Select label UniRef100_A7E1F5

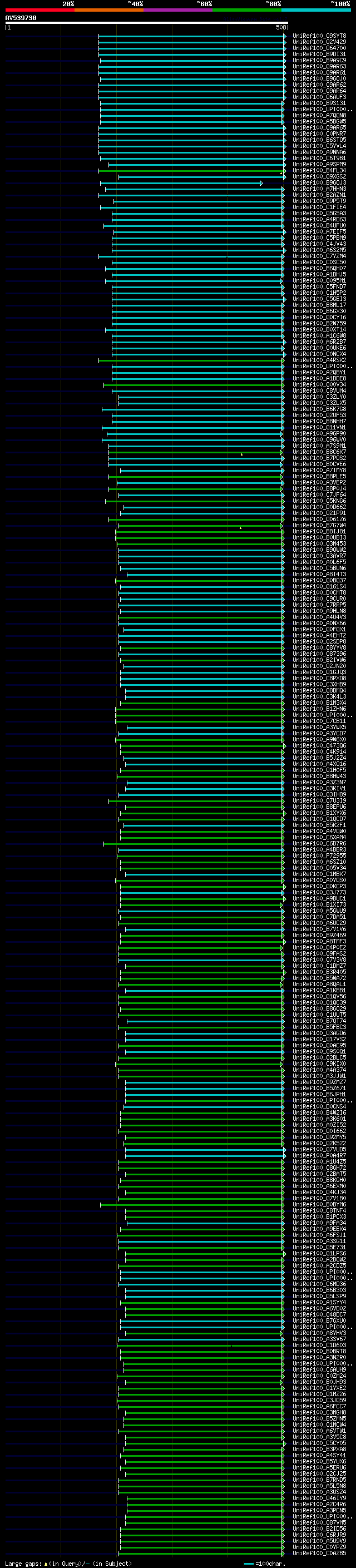(x=319, y=232)
